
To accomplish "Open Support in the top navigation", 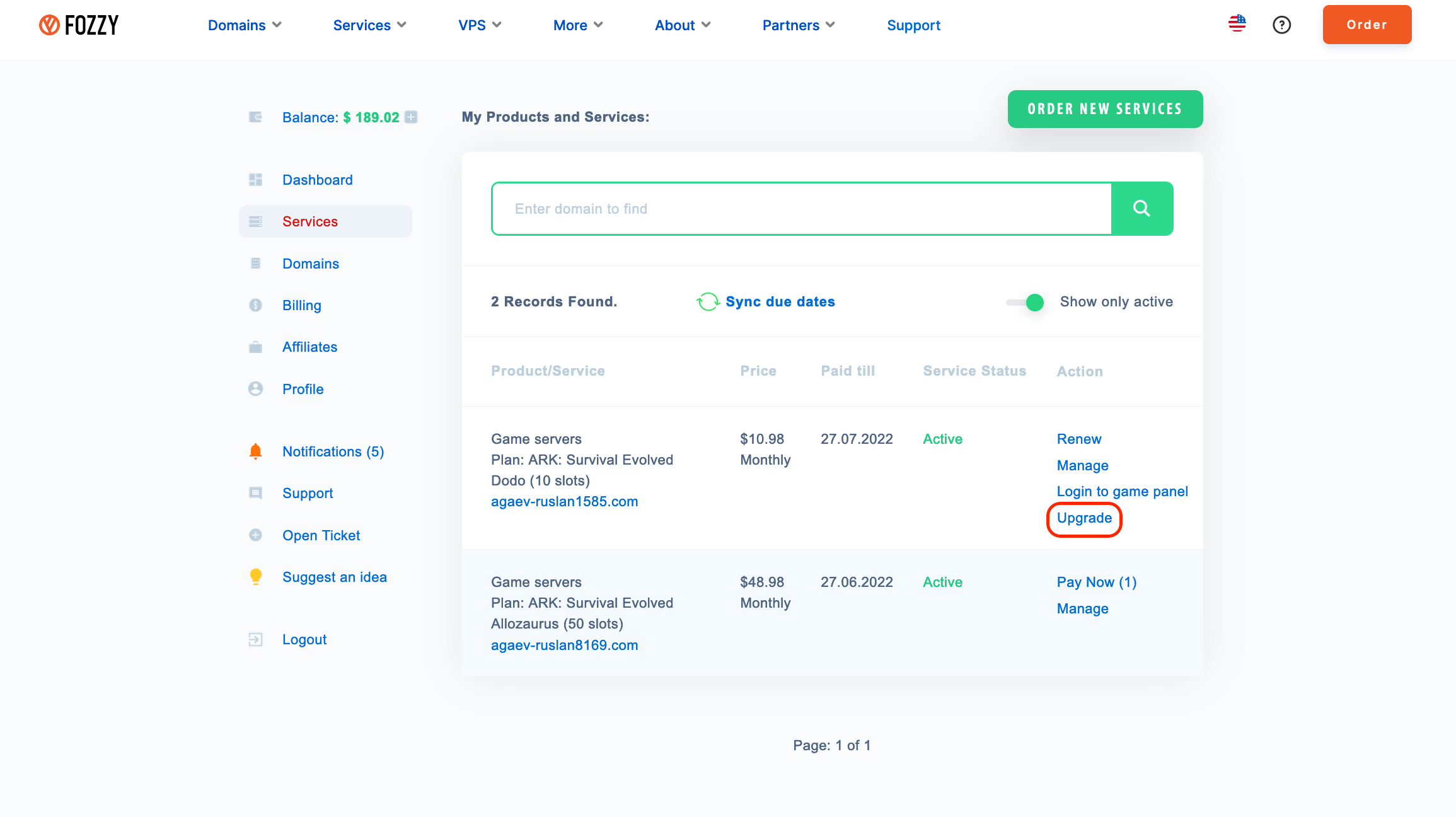I will click(x=913, y=25).
